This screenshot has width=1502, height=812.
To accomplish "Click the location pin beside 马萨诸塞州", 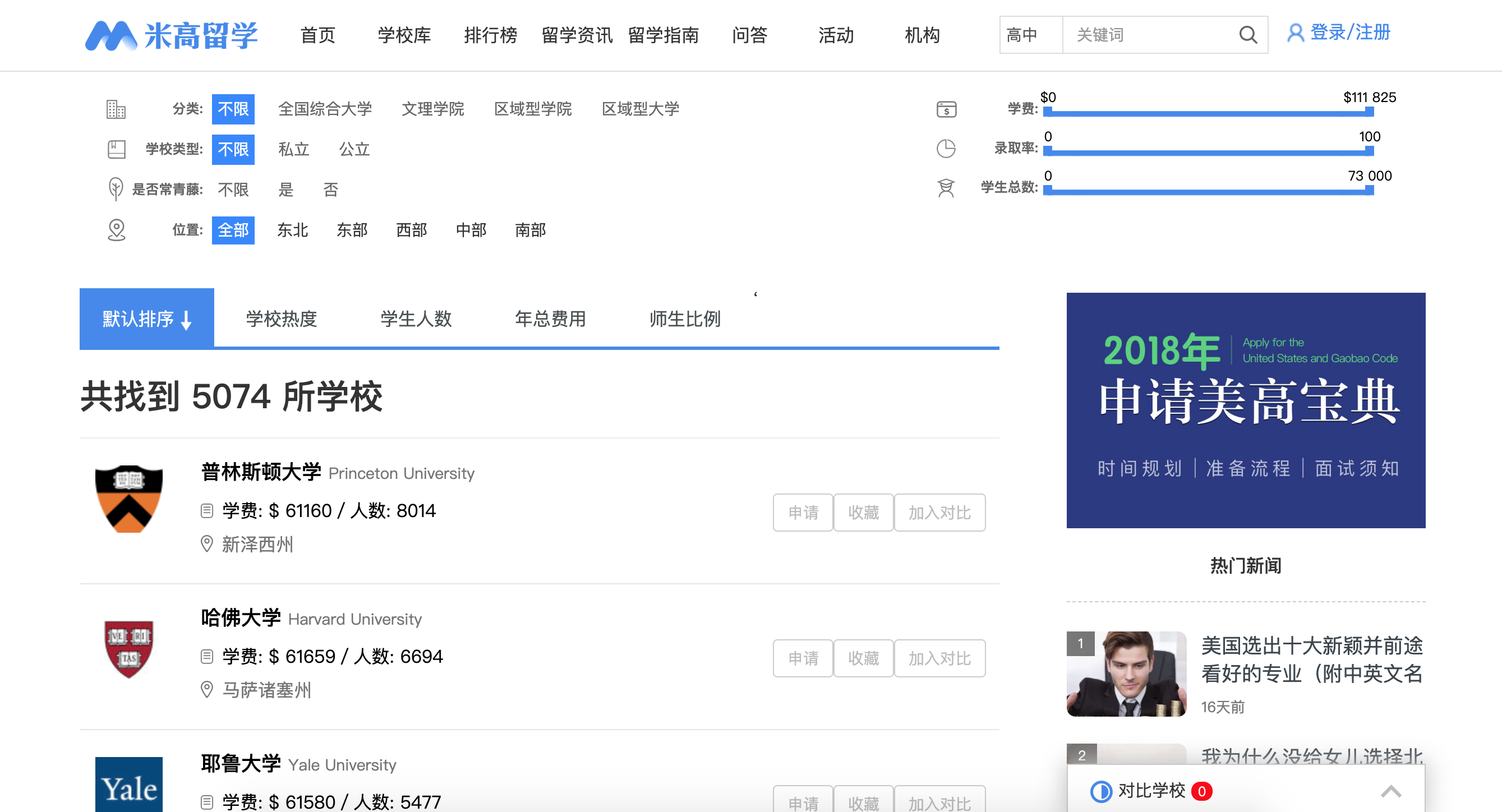I will coord(206,690).
